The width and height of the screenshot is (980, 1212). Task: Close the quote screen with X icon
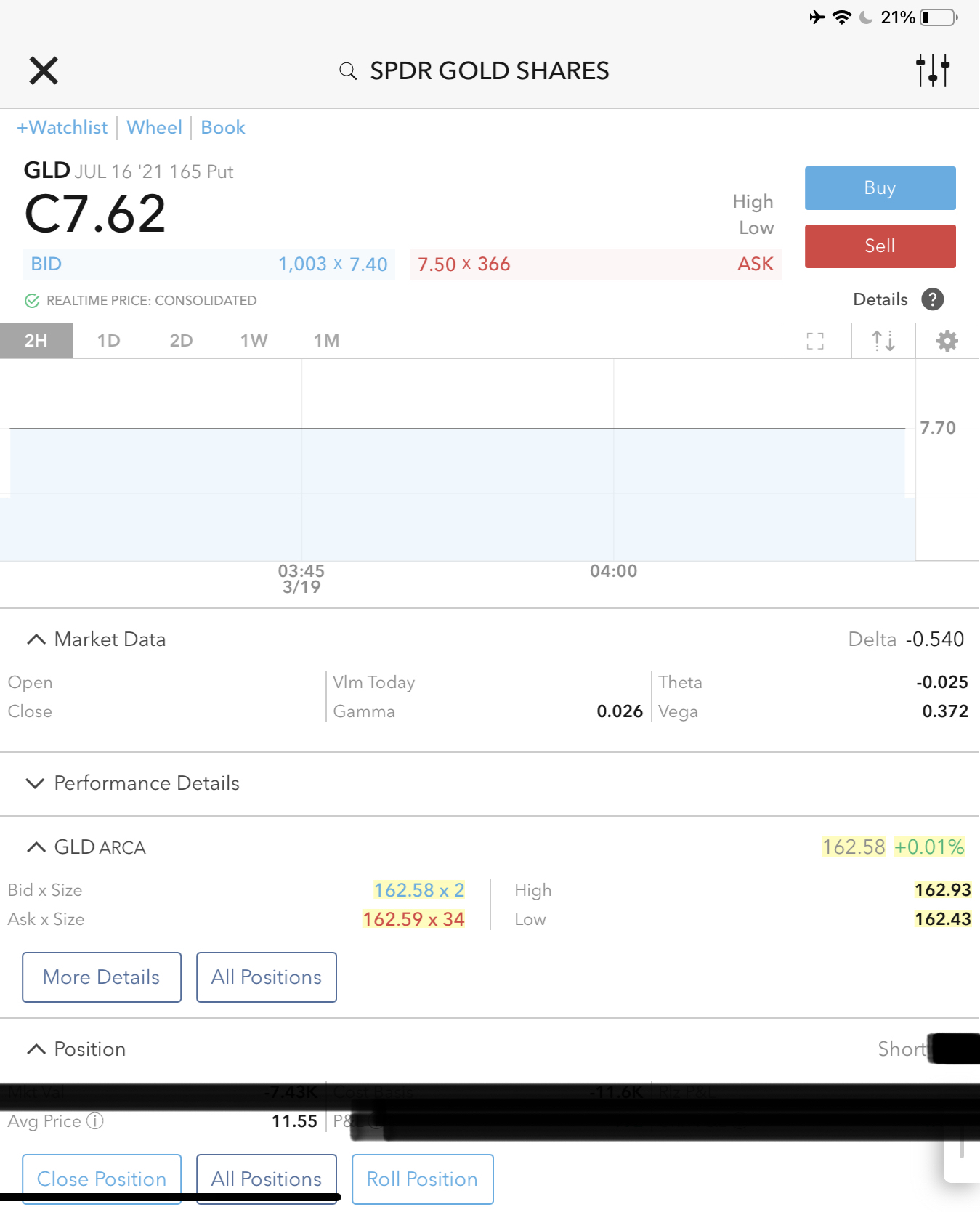(x=44, y=70)
